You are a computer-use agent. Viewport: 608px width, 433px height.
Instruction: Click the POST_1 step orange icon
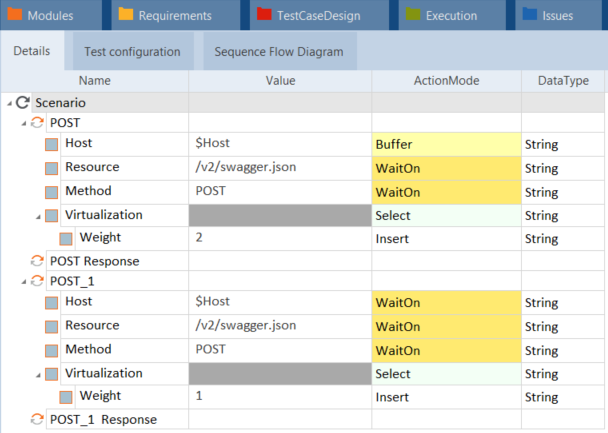click(x=38, y=281)
